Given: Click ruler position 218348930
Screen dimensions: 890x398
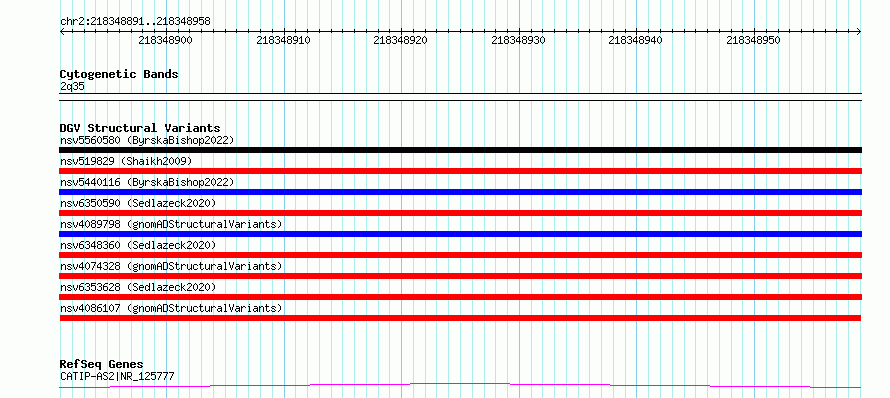Looking at the screenshot, I should coord(518,40).
